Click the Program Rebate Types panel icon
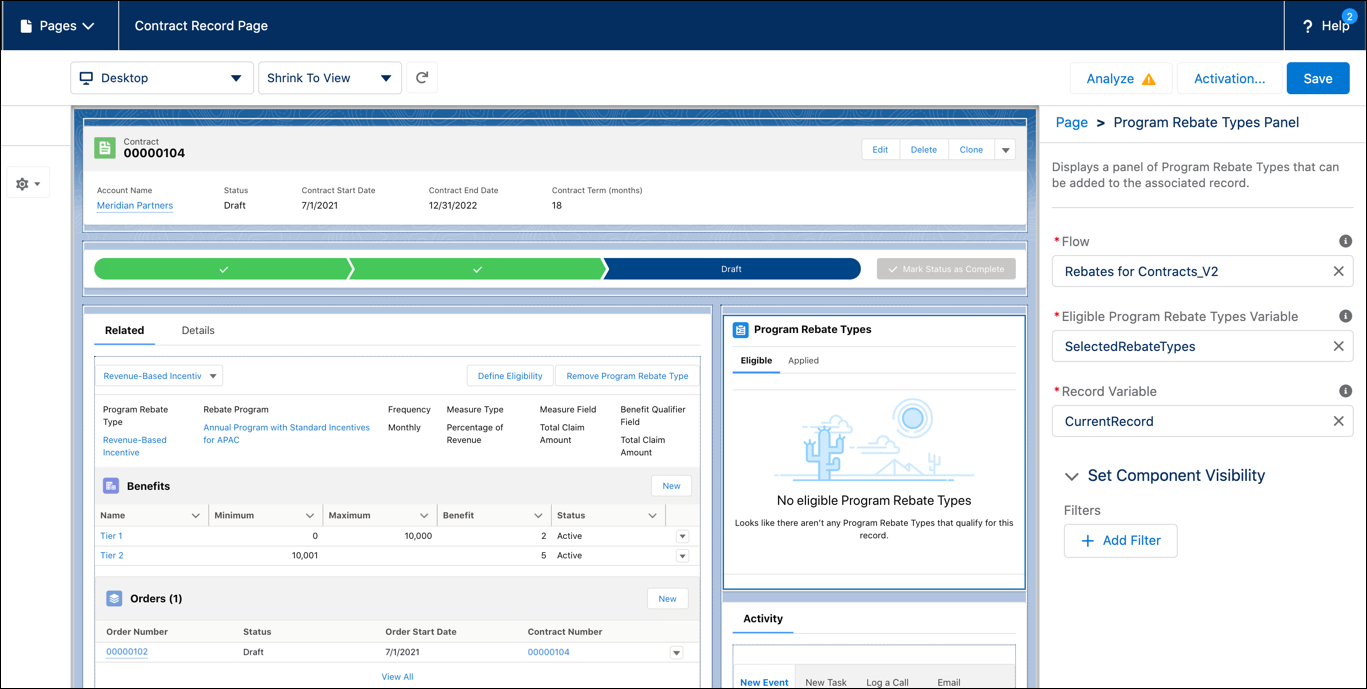Viewport: 1367px width, 689px height. point(740,329)
